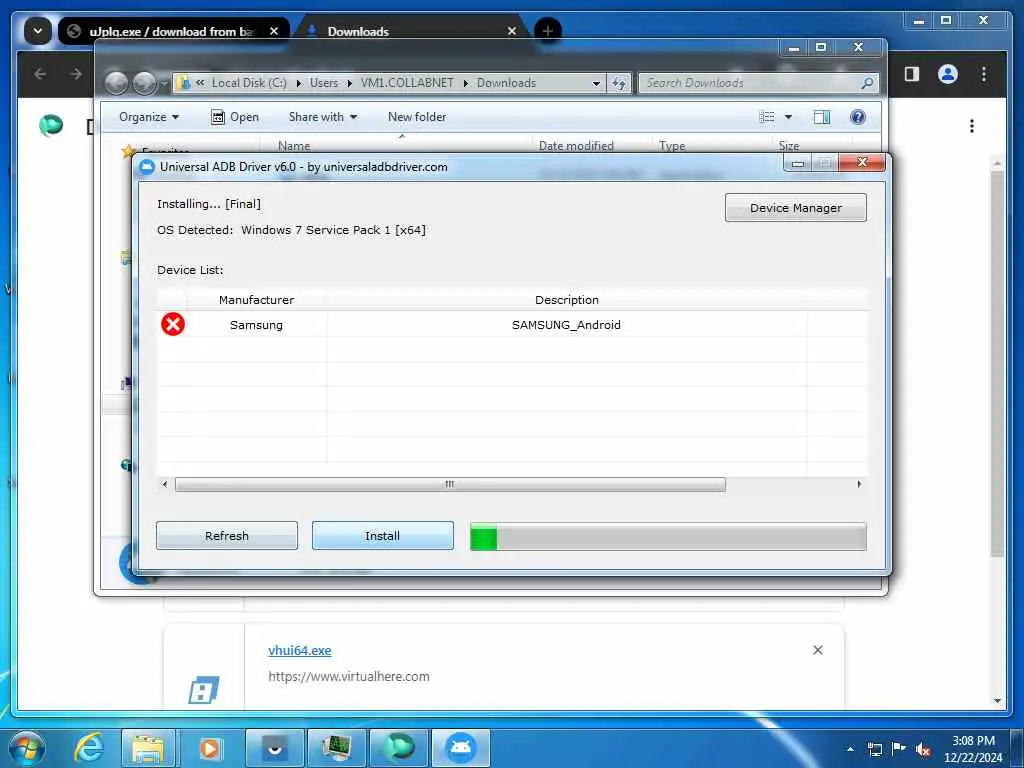Click Local Disk (C:) in the address bar
Screen dimensions: 1024x768
point(249,83)
